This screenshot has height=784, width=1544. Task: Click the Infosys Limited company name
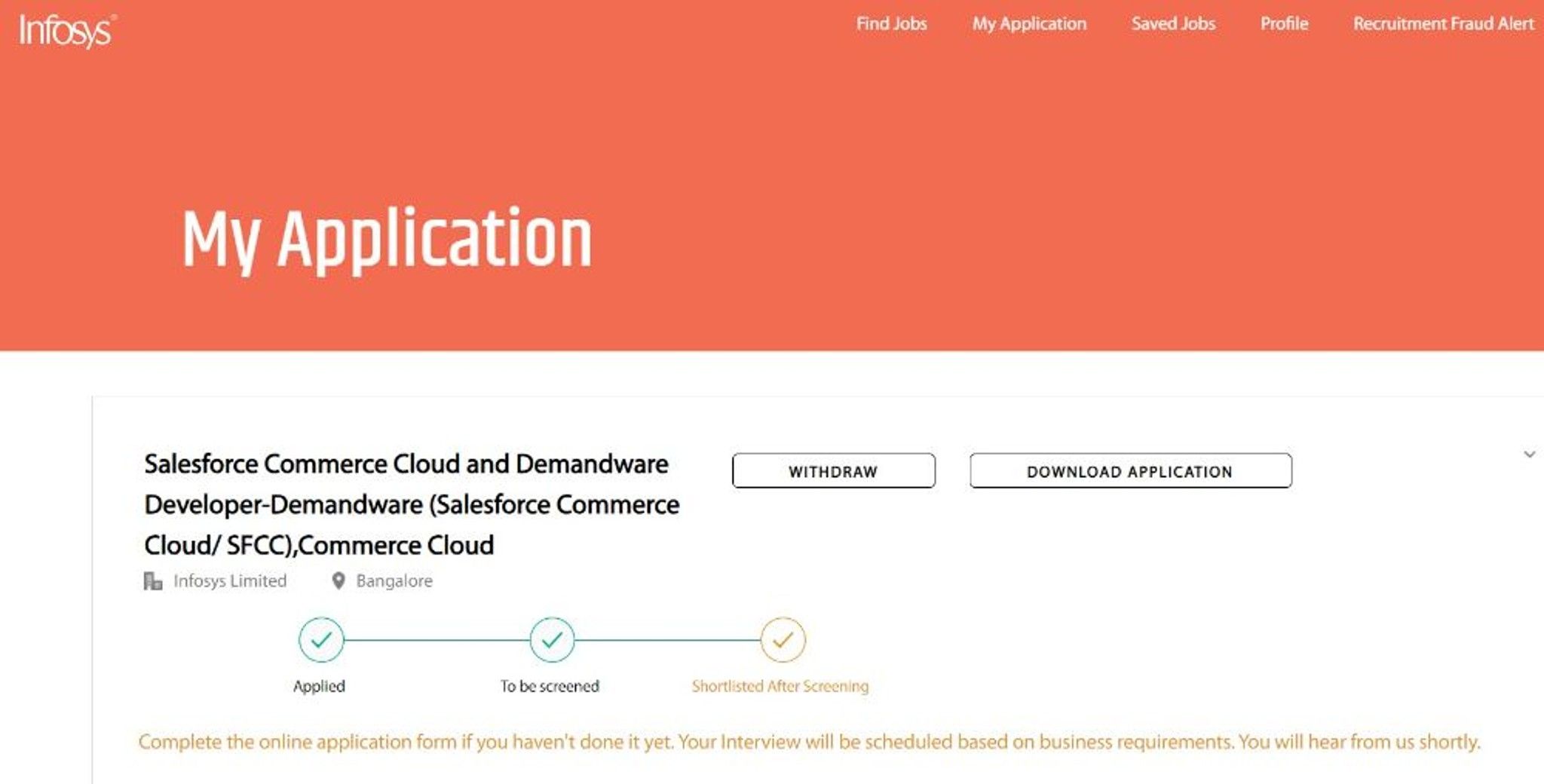pos(230,581)
